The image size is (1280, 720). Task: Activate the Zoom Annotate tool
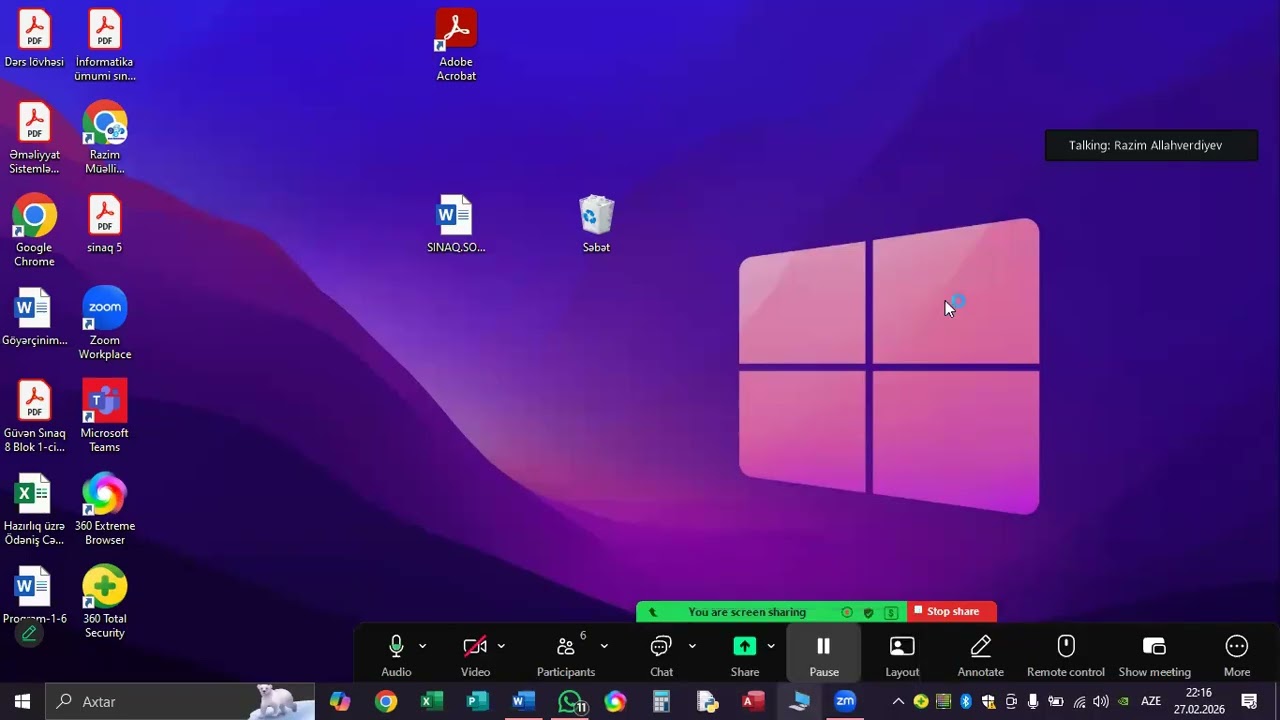point(980,655)
